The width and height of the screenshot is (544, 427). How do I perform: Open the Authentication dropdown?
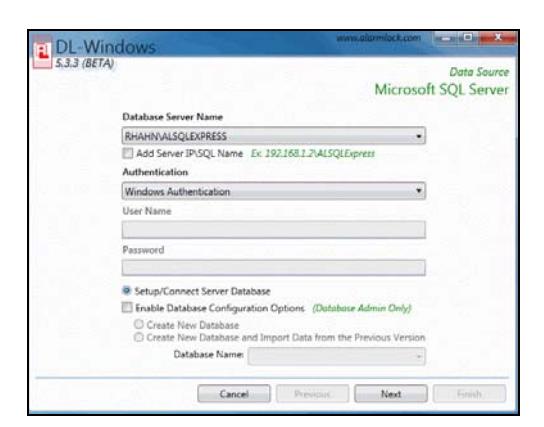274,191
